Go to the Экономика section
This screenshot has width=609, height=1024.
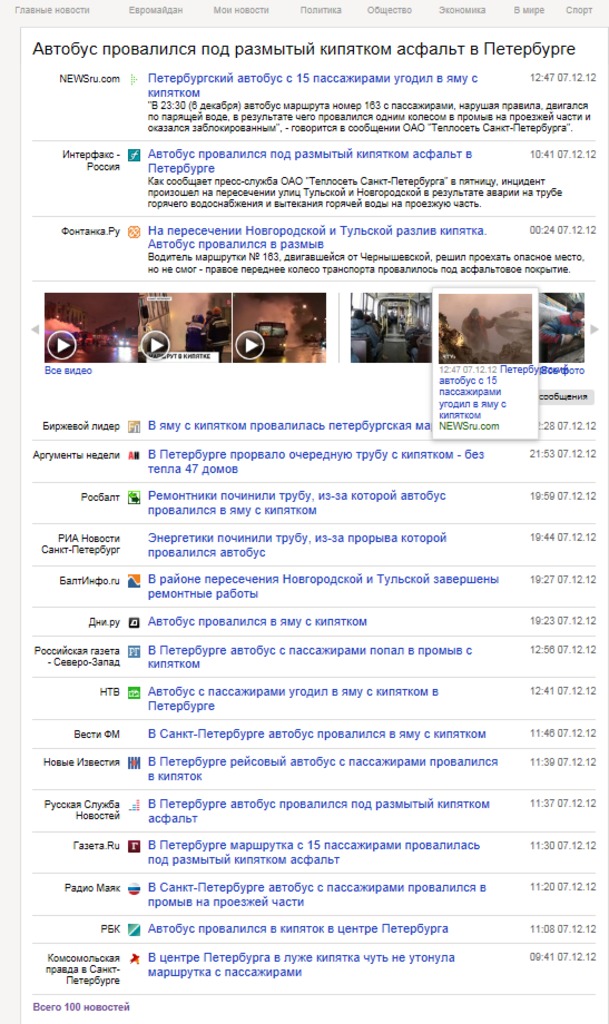pos(462,10)
